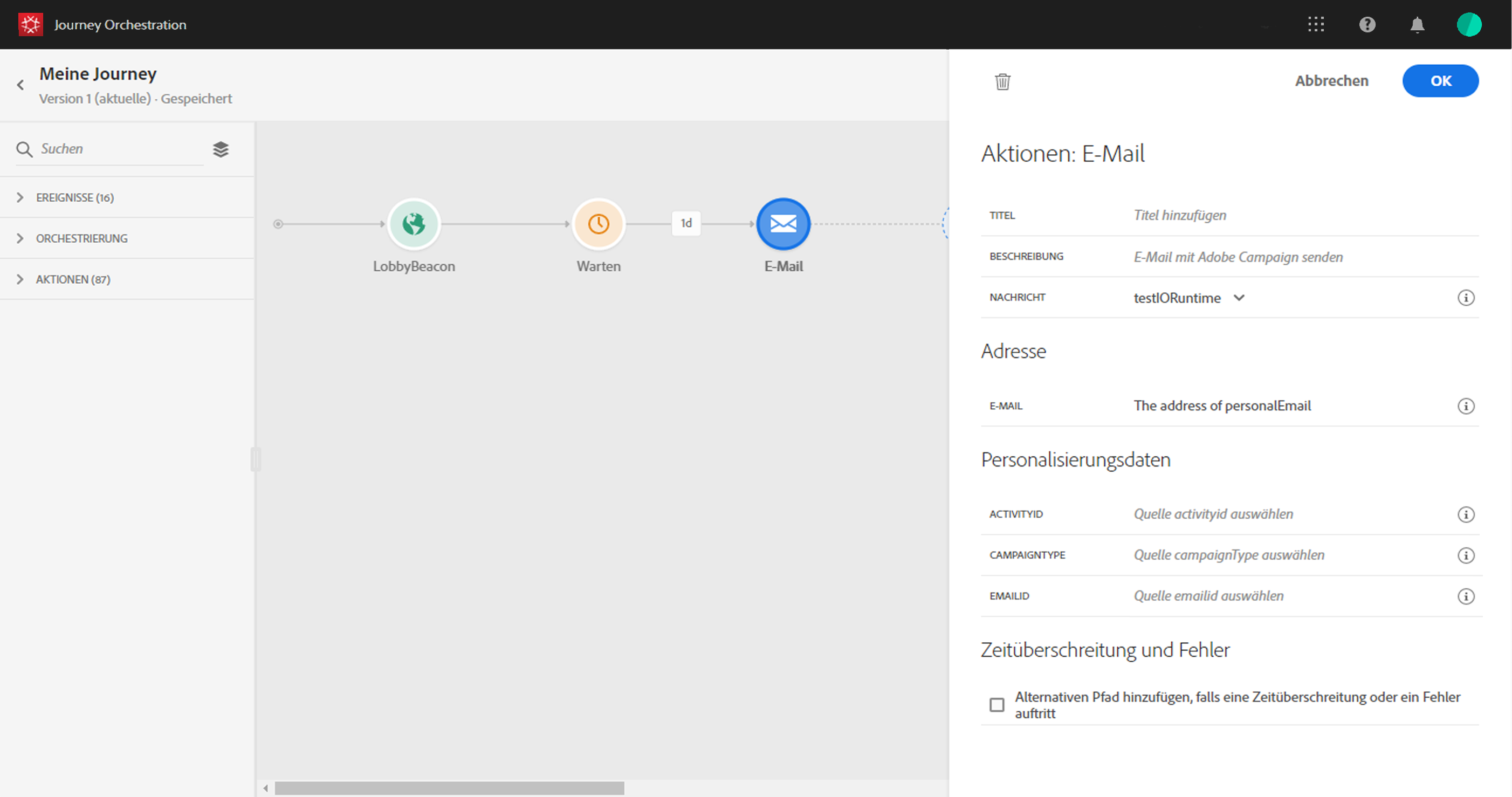The width and height of the screenshot is (1512, 797).
Task: Select the E-Mail action node
Action: [783, 224]
